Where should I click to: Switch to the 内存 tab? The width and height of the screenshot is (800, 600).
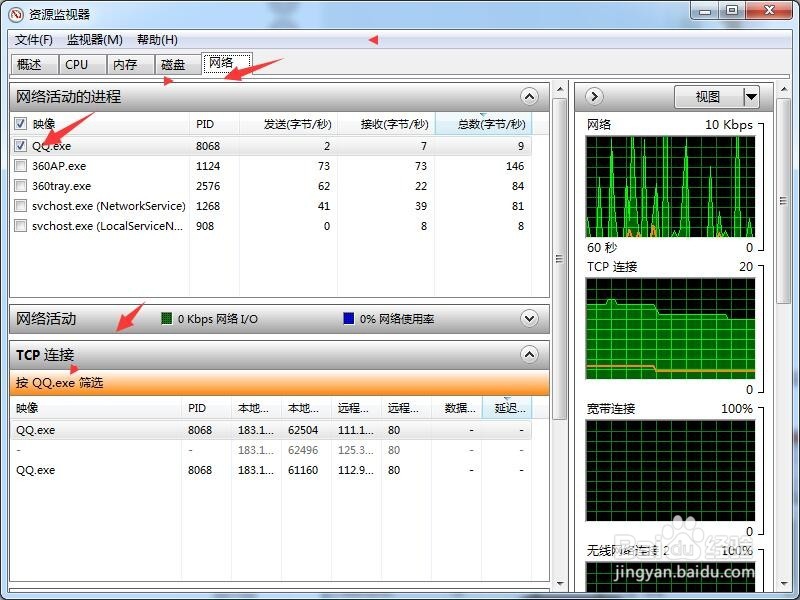click(x=130, y=65)
